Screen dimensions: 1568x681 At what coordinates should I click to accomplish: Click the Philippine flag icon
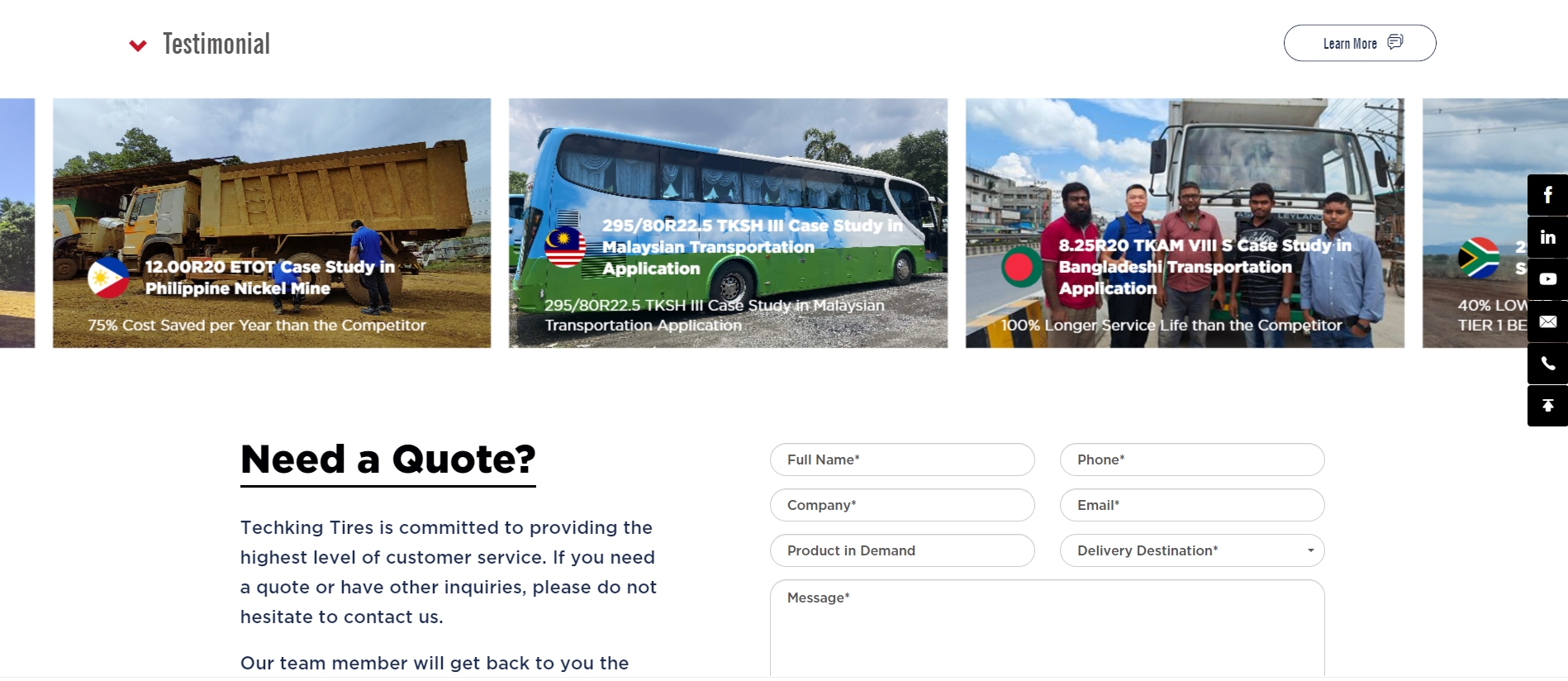coord(108,278)
